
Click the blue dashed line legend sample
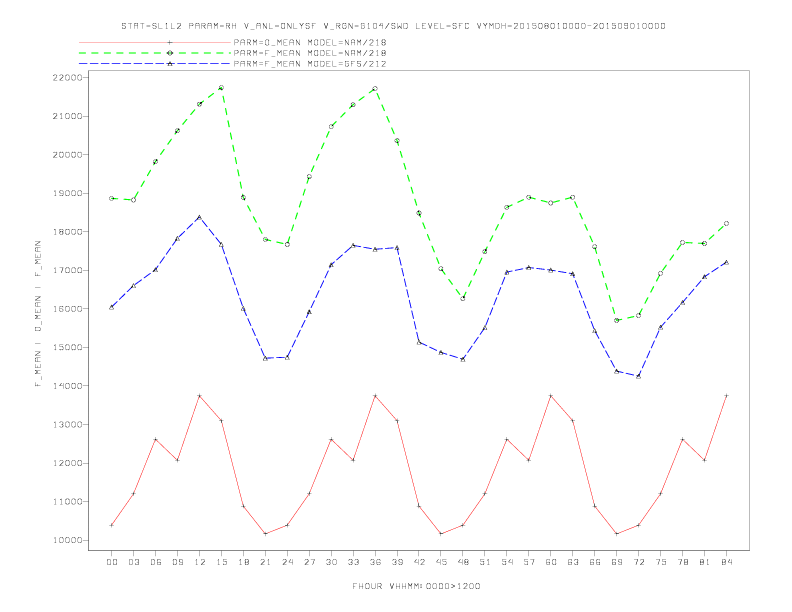coord(155,64)
